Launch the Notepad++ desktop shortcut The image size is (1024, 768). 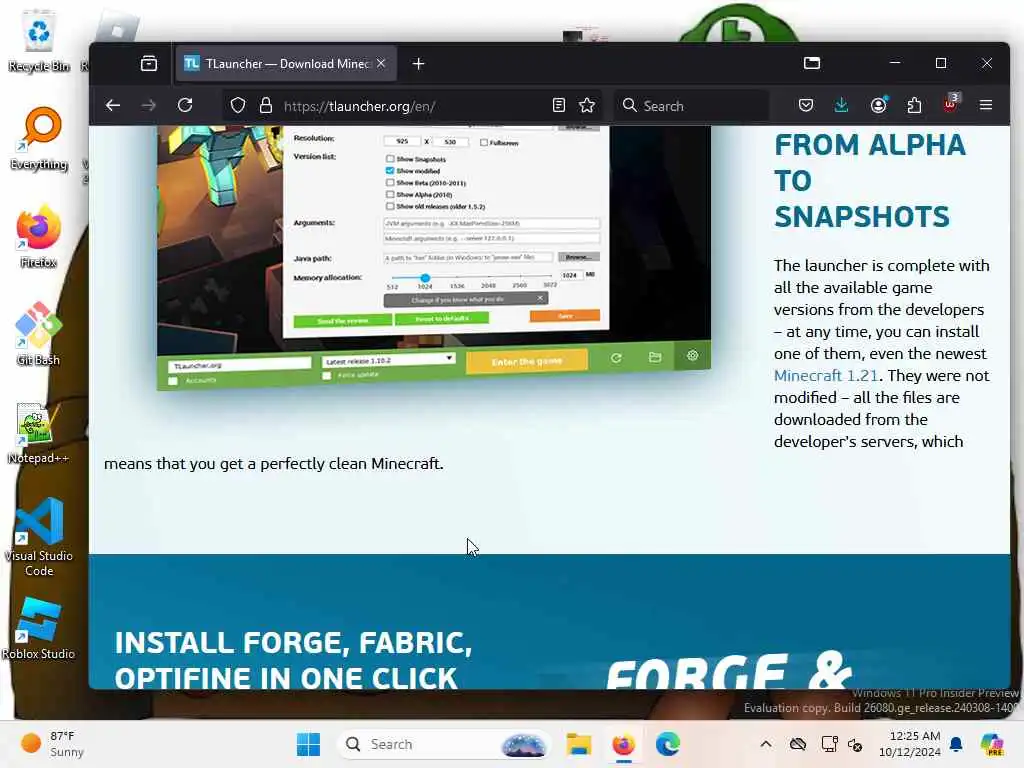tap(39, 433)
